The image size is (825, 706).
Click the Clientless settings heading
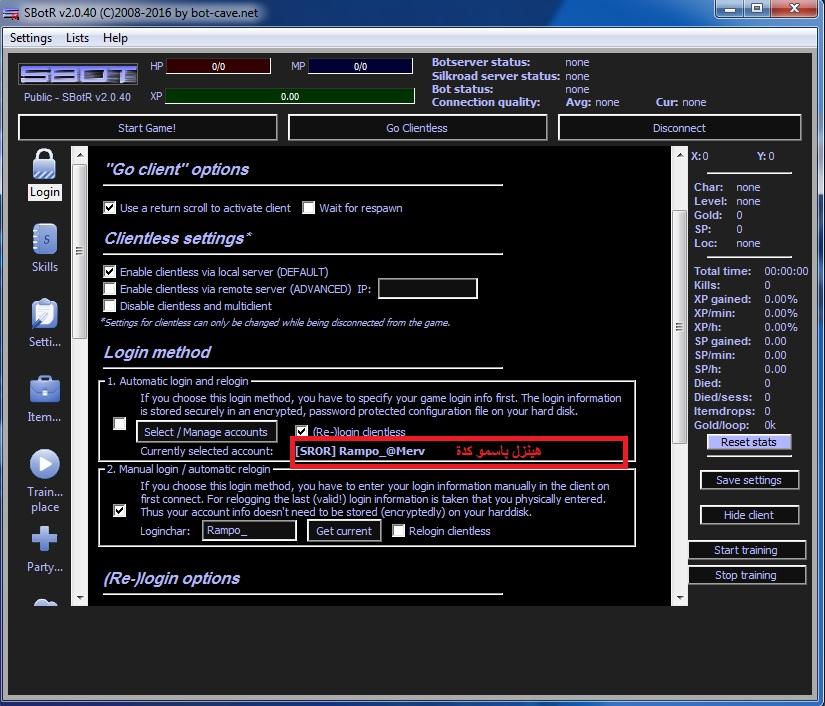pos(178,238)
